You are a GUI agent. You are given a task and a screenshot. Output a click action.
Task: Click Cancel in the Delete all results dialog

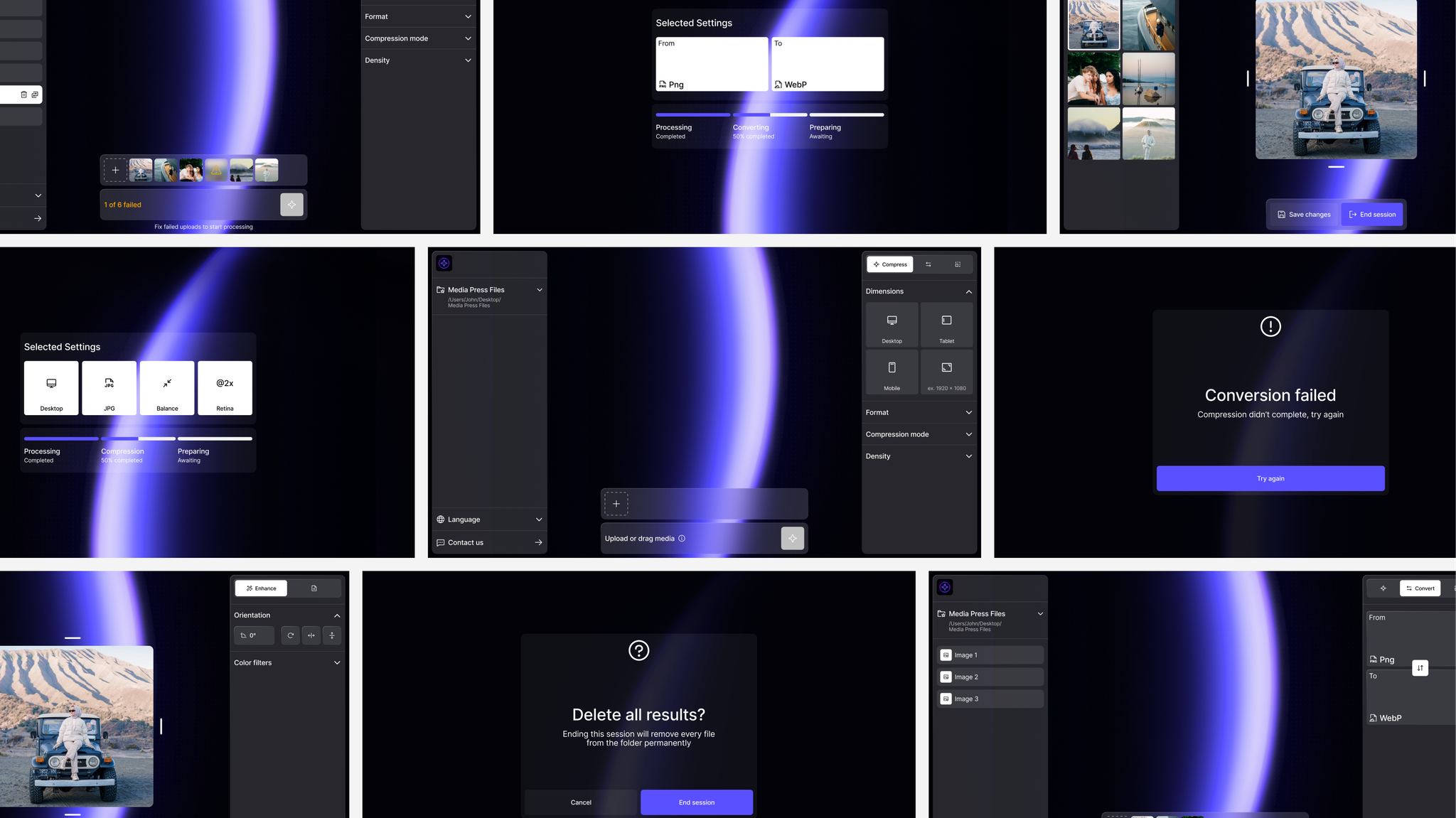[581, 802]
